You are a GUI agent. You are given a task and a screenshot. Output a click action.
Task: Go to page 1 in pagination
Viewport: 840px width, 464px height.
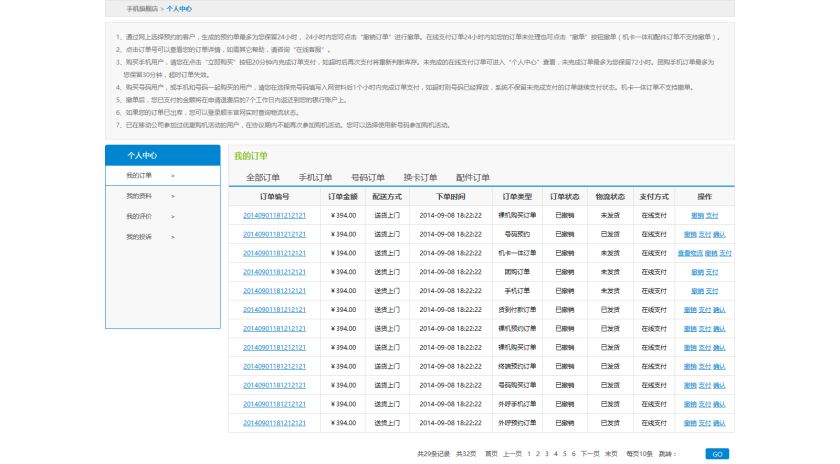click(529, 454)
